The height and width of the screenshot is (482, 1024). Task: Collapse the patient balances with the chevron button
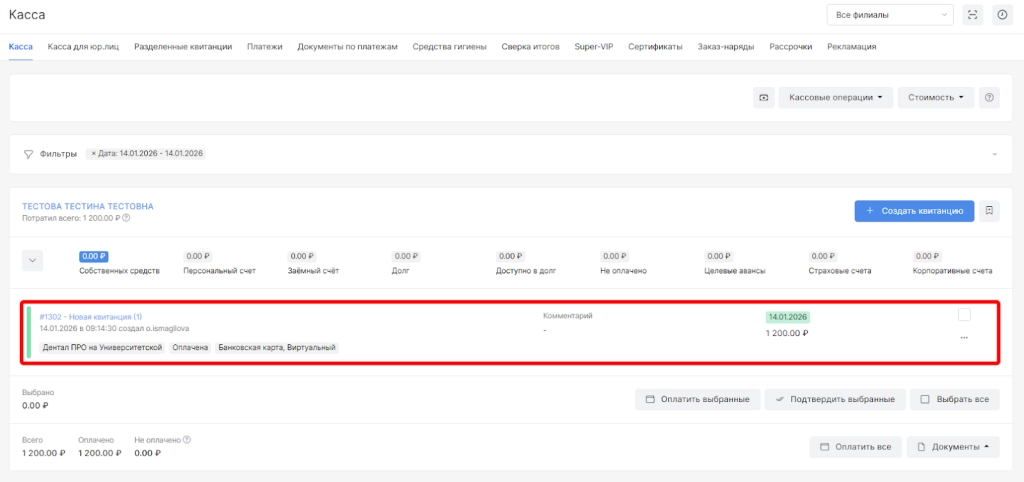33,260
